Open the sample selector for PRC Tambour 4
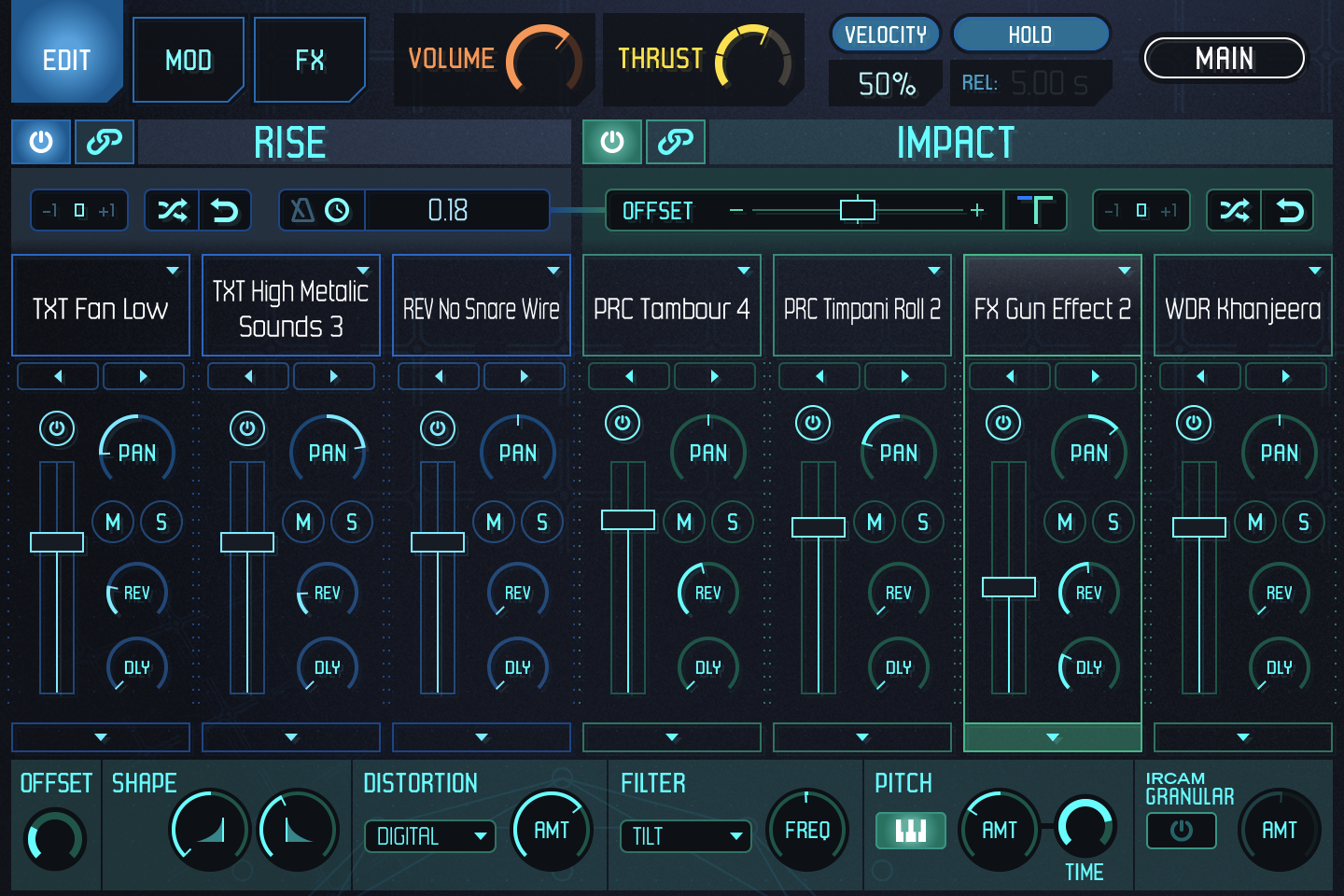1344x896 pixels. tap(671, 306)
